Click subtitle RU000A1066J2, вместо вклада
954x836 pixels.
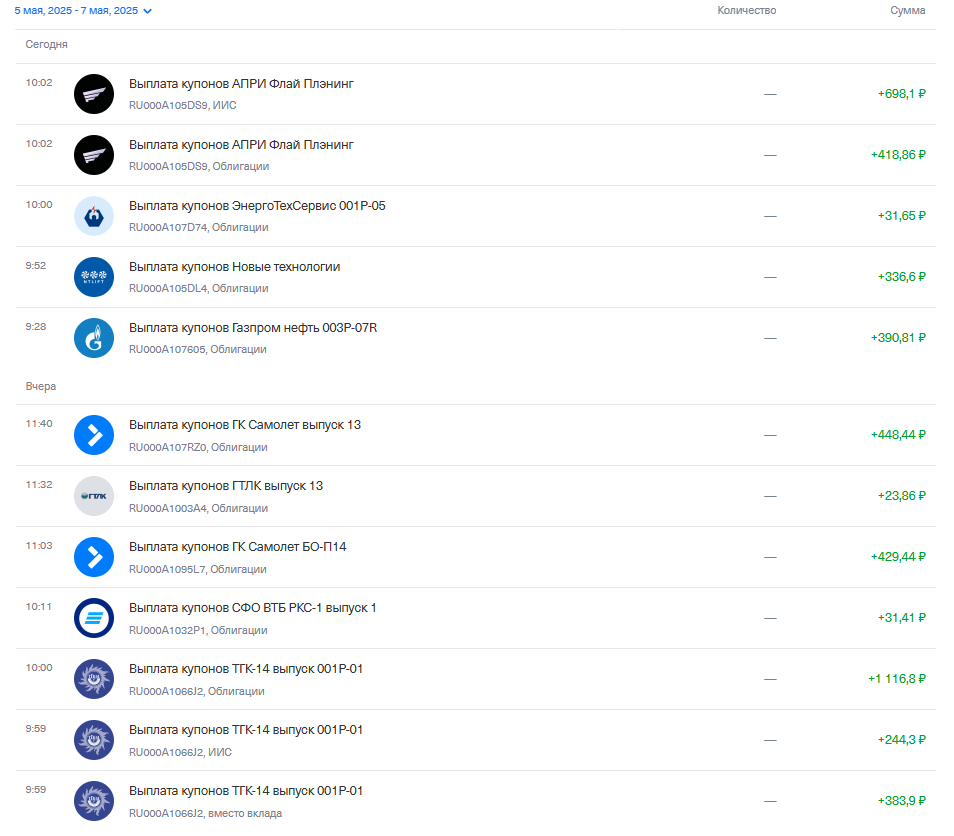[206, 813]
